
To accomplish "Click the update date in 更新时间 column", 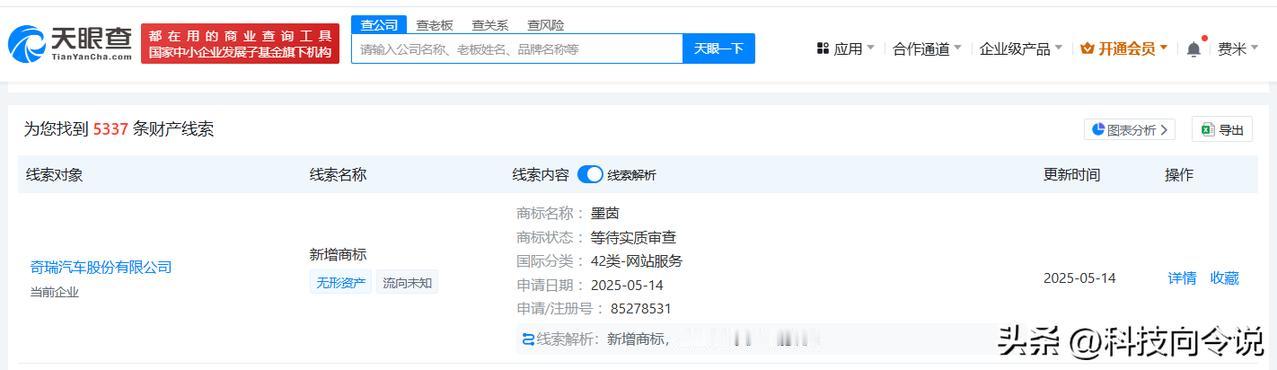I will [x=1079, y=278].
